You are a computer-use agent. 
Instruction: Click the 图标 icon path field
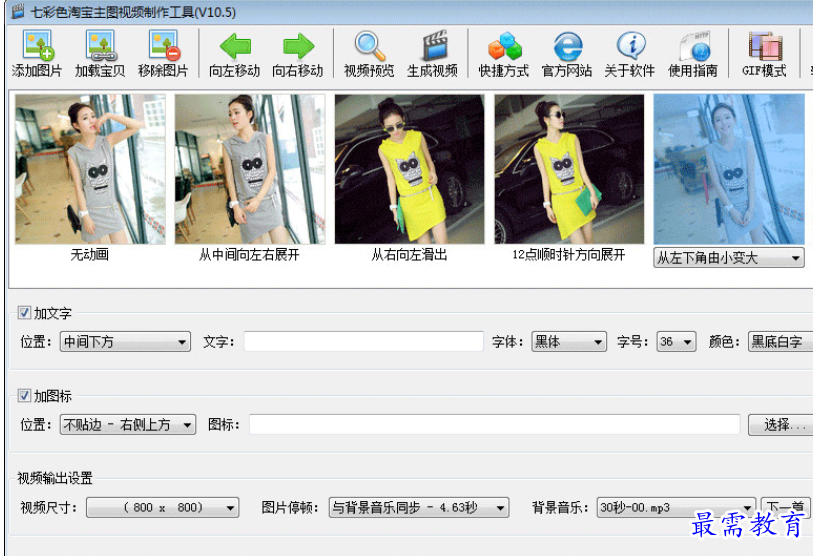pyautogui.click(x=495, y=425)
